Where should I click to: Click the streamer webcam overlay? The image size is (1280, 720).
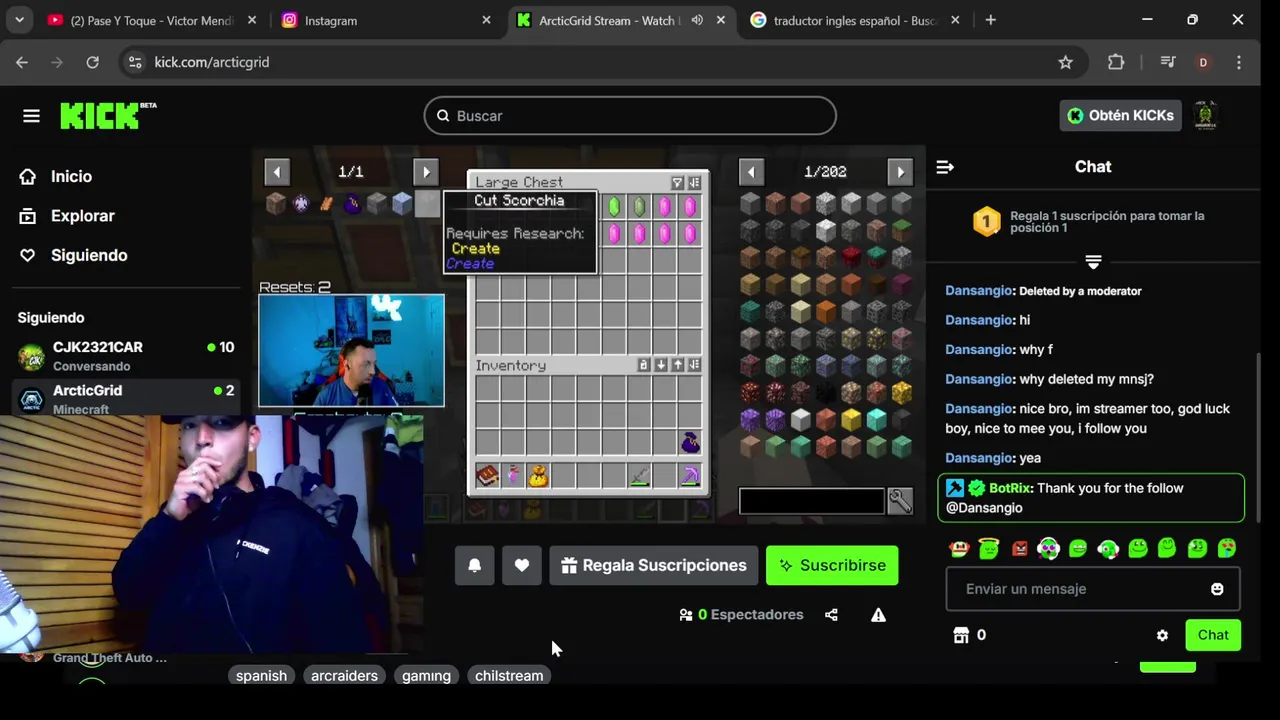(351, 350)
